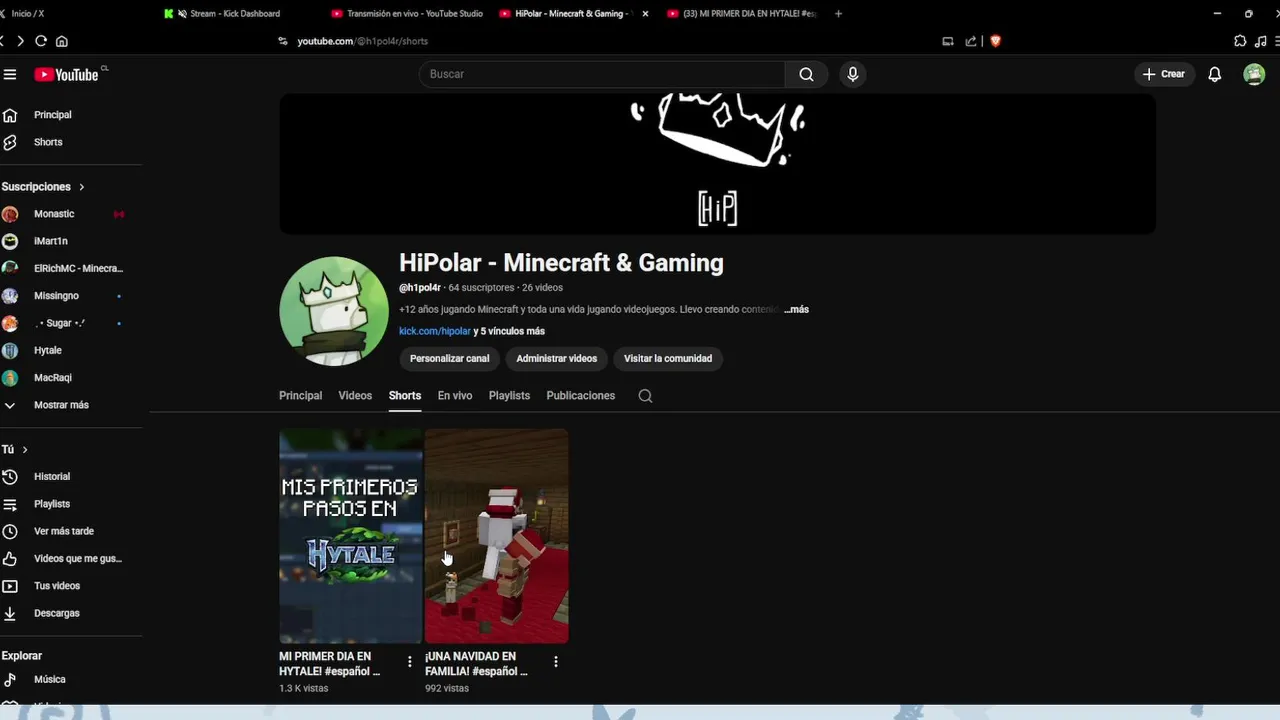Open the Hytale subscription channel
This screenshot has width=1280, height=720.
(48, 350)
